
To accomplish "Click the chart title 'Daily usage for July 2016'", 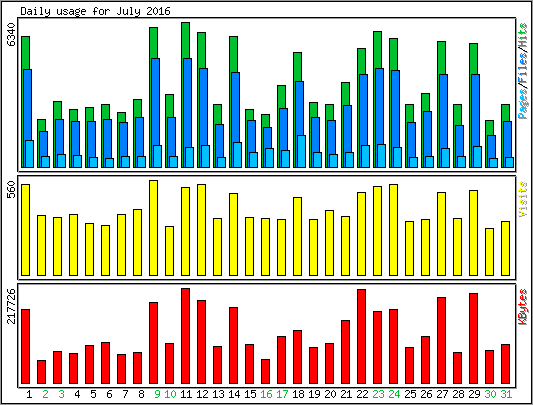I will 95,11.
